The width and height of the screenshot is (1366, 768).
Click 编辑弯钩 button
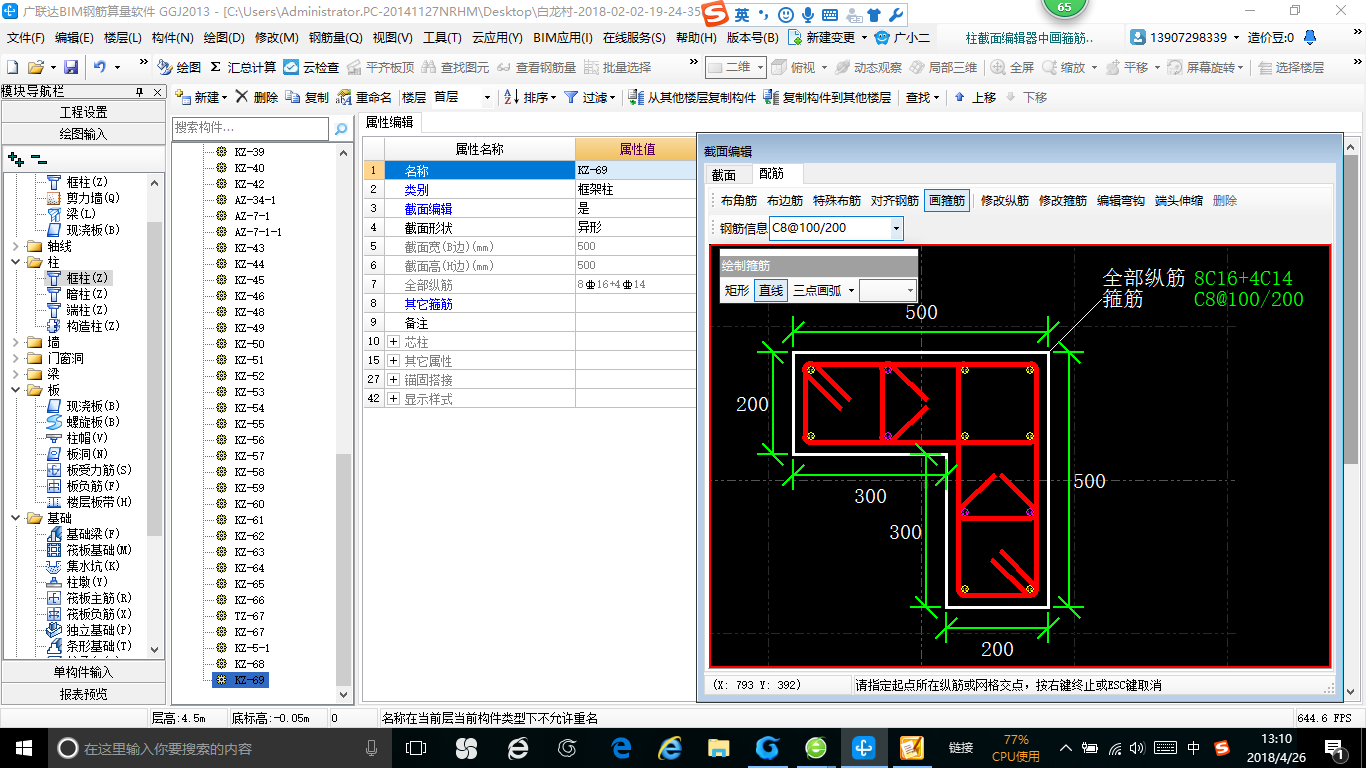pos(1121,200)
